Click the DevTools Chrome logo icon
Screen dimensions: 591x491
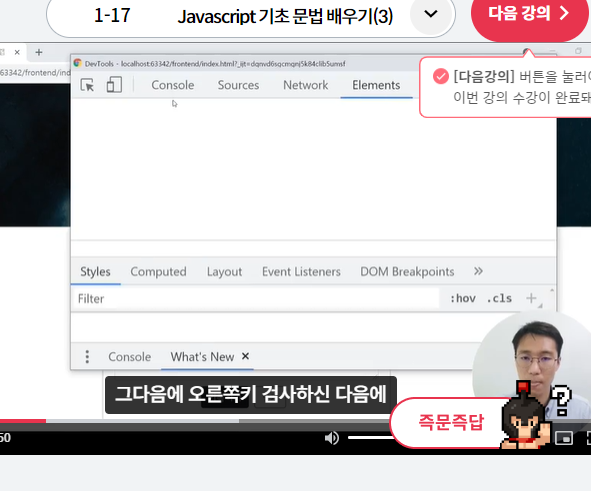click(78, 63)
